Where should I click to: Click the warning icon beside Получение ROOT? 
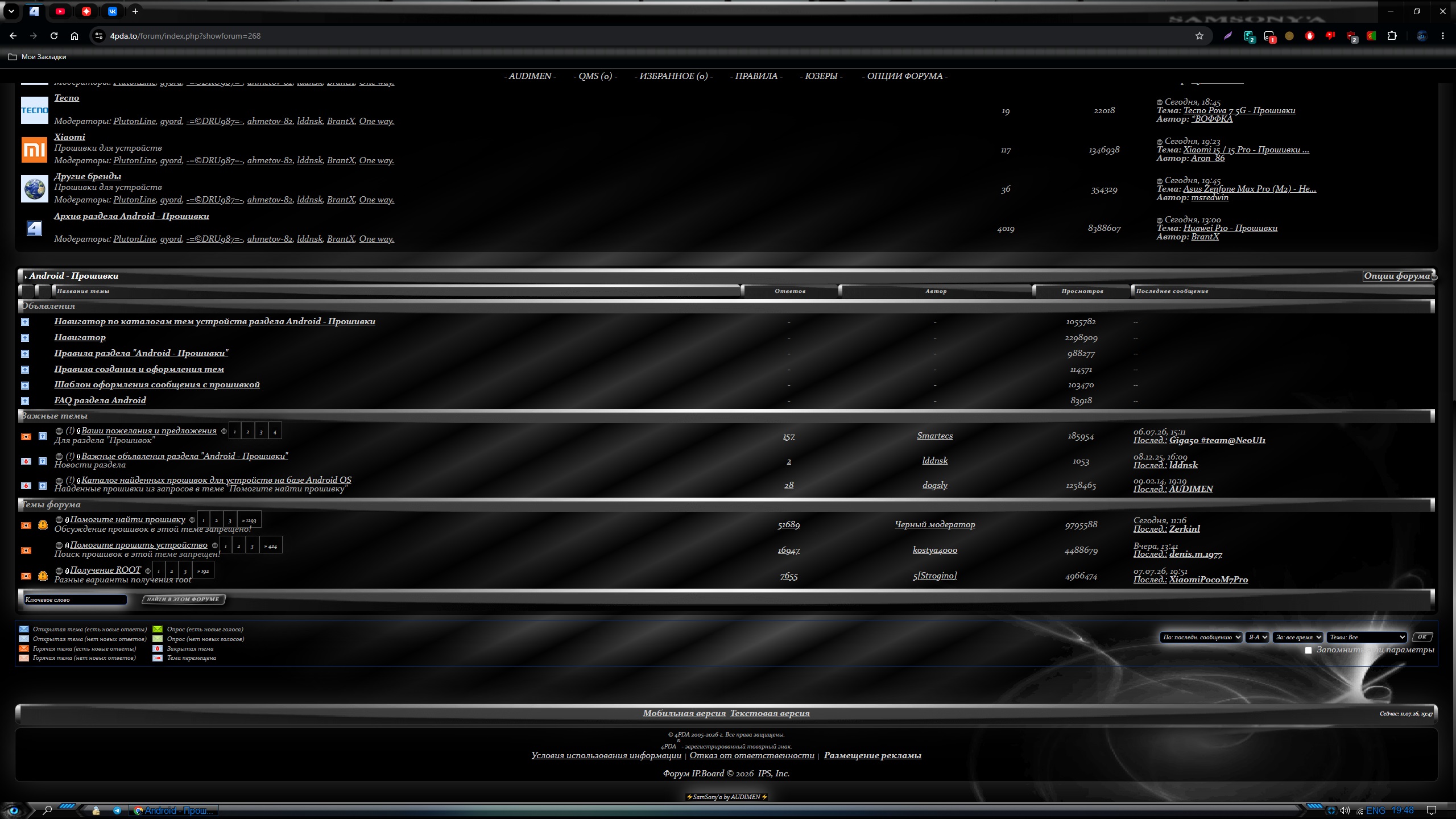[43, 576]
